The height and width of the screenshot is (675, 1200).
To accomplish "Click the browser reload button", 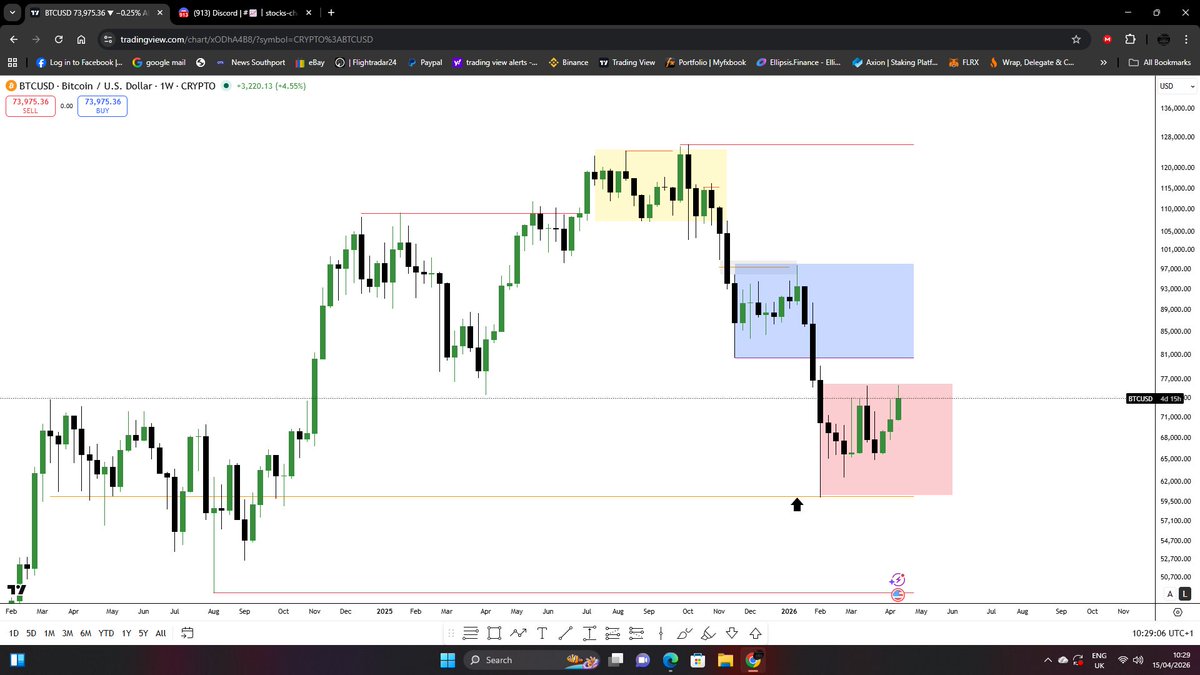I will [59, 39].
